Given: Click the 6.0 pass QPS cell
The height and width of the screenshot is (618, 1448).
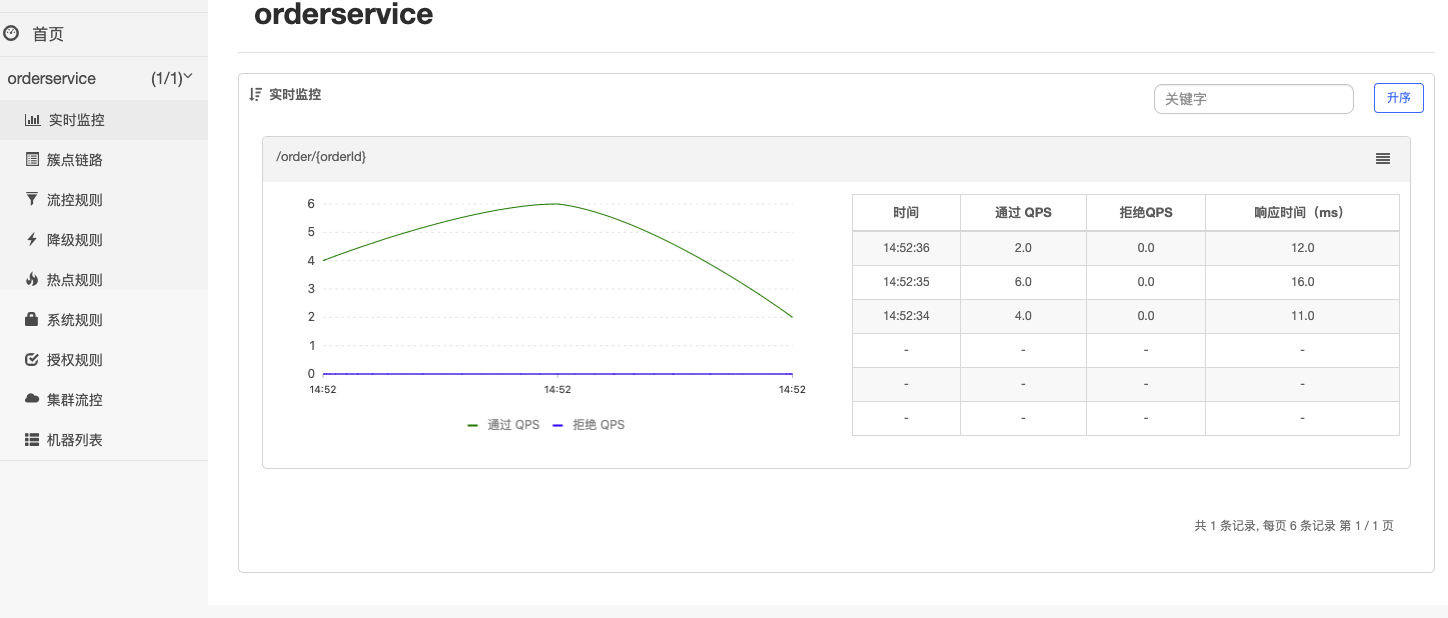Looking at the screenshot, I should tap(1023, 282).
